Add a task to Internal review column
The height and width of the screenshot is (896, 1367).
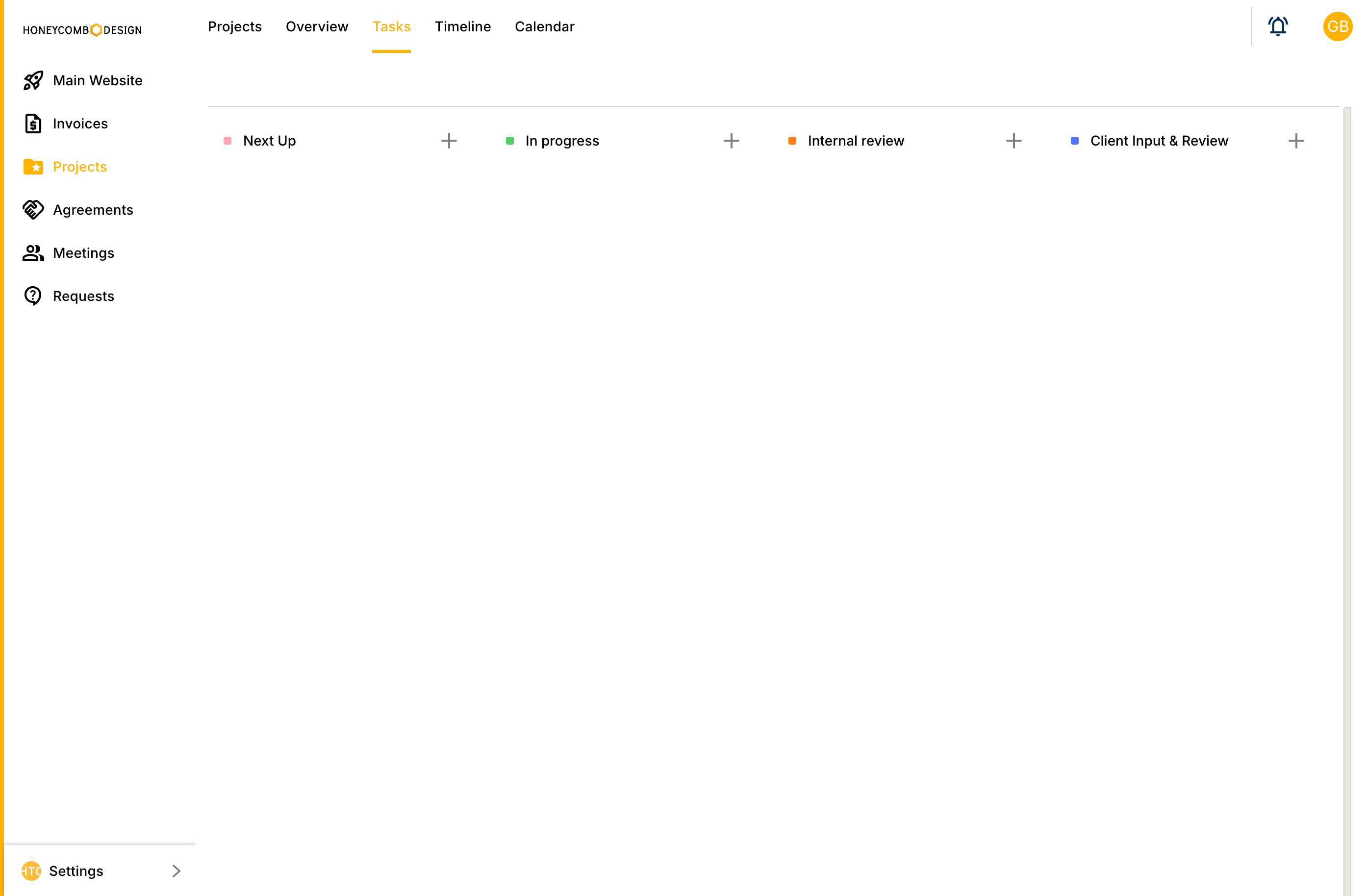[x=1014, y=141]
